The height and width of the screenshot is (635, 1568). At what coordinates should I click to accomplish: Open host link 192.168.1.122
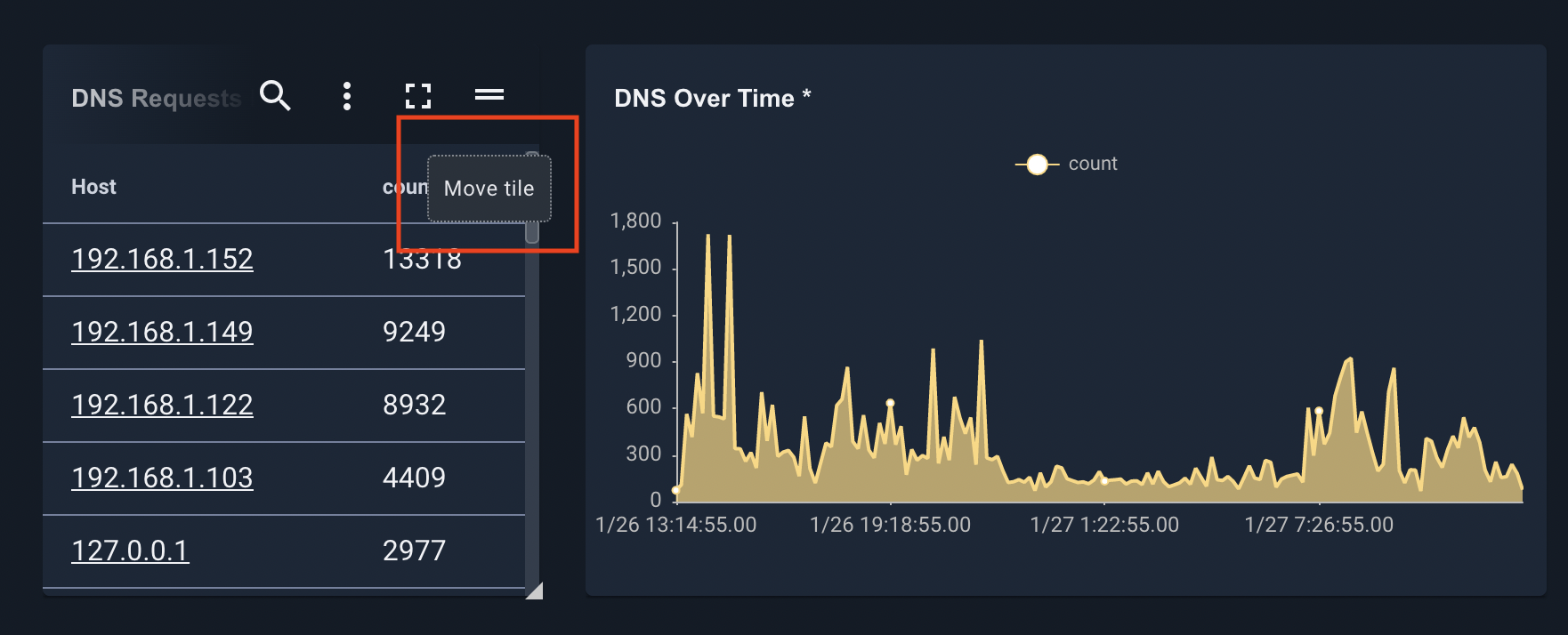point(162,405)
